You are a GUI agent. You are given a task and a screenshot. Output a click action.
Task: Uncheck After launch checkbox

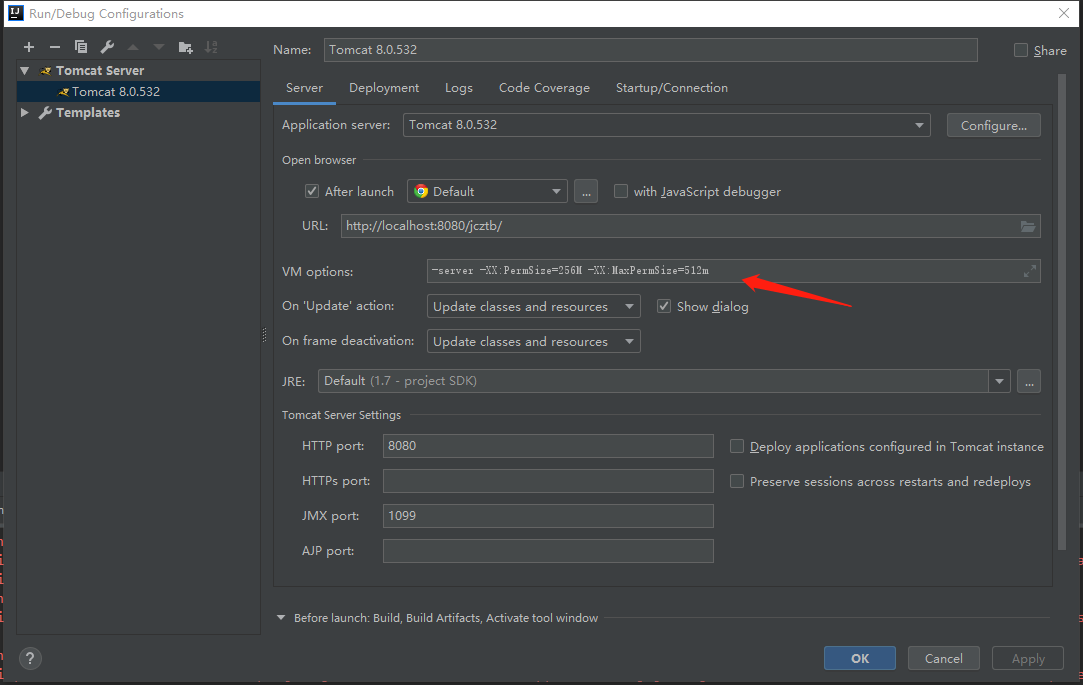pos(312,191)
